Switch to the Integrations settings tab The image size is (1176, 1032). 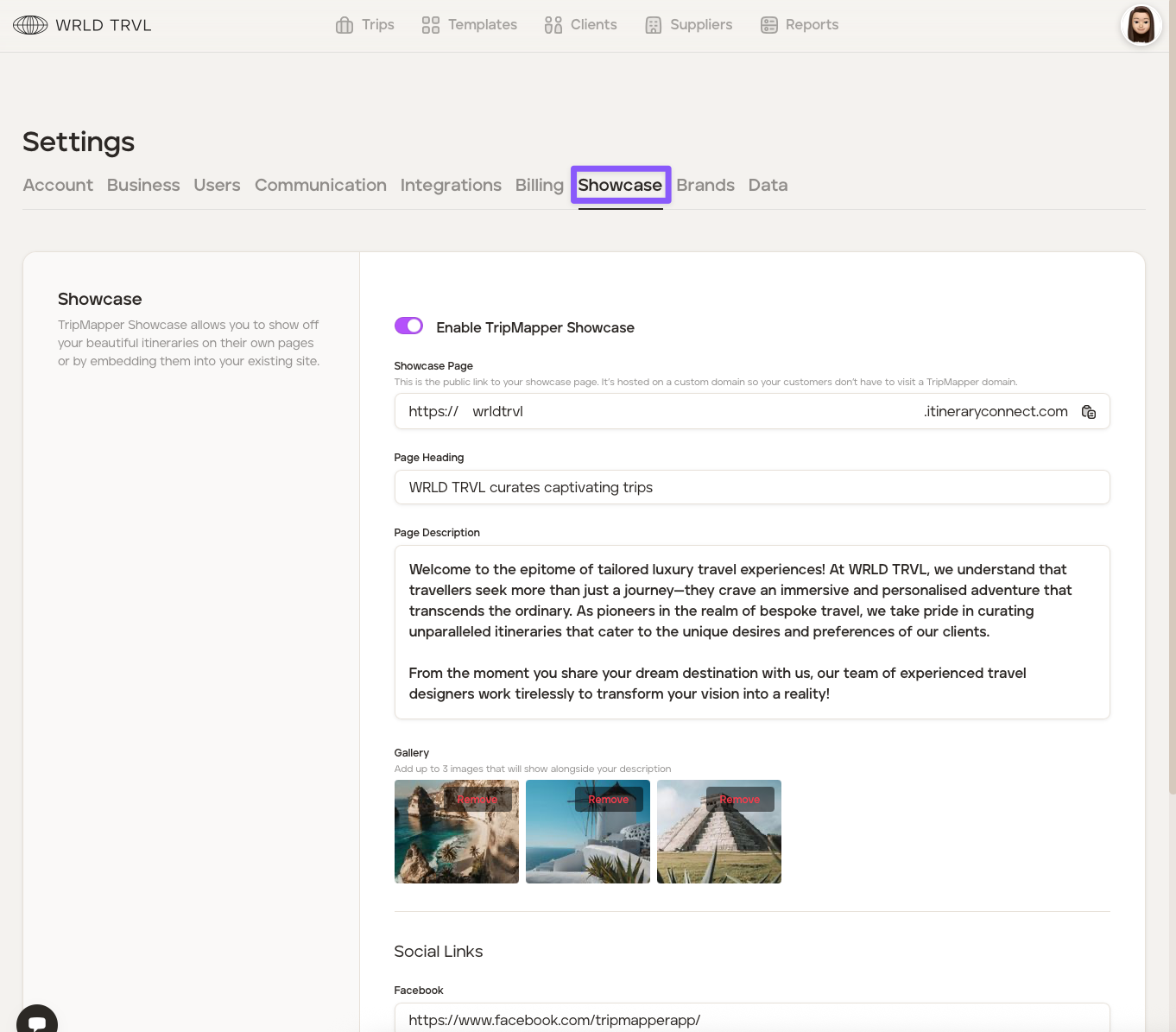tap(451, 185)
